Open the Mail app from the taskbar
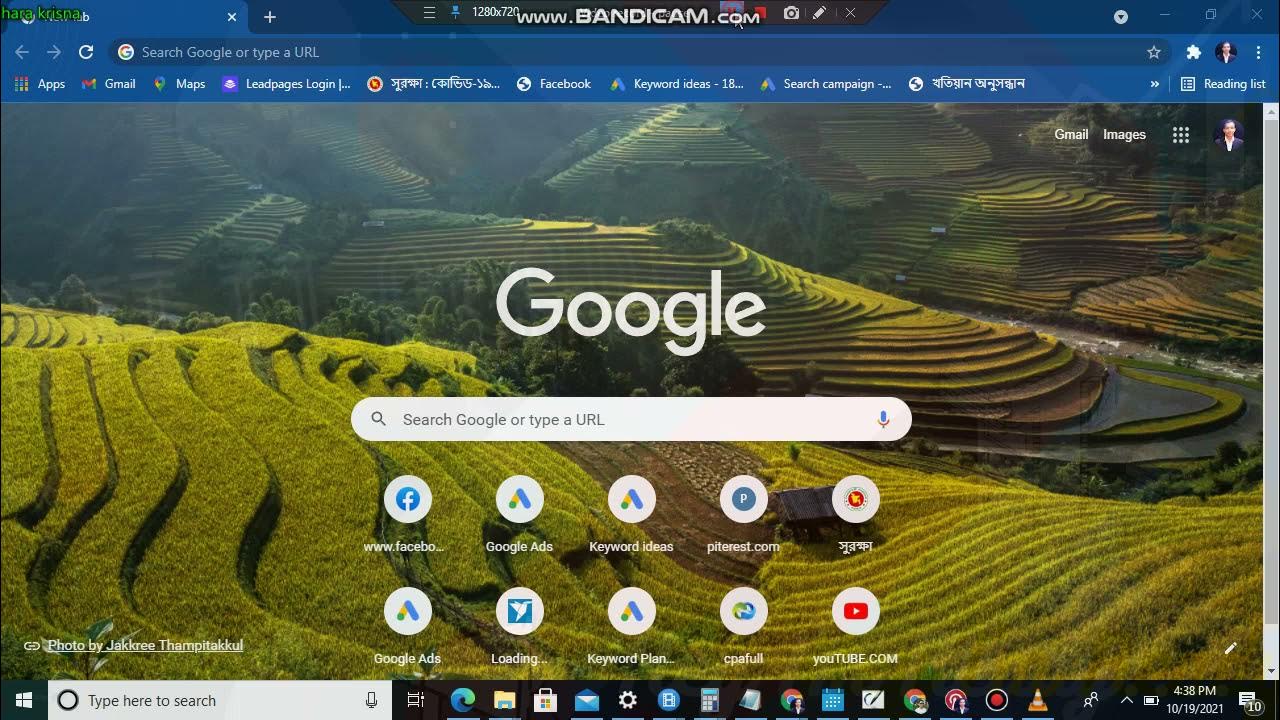 pos(587,701)
